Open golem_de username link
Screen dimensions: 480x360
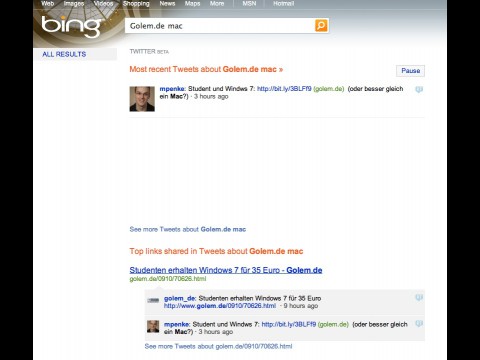pyautogui.click(x=180, y=298)
